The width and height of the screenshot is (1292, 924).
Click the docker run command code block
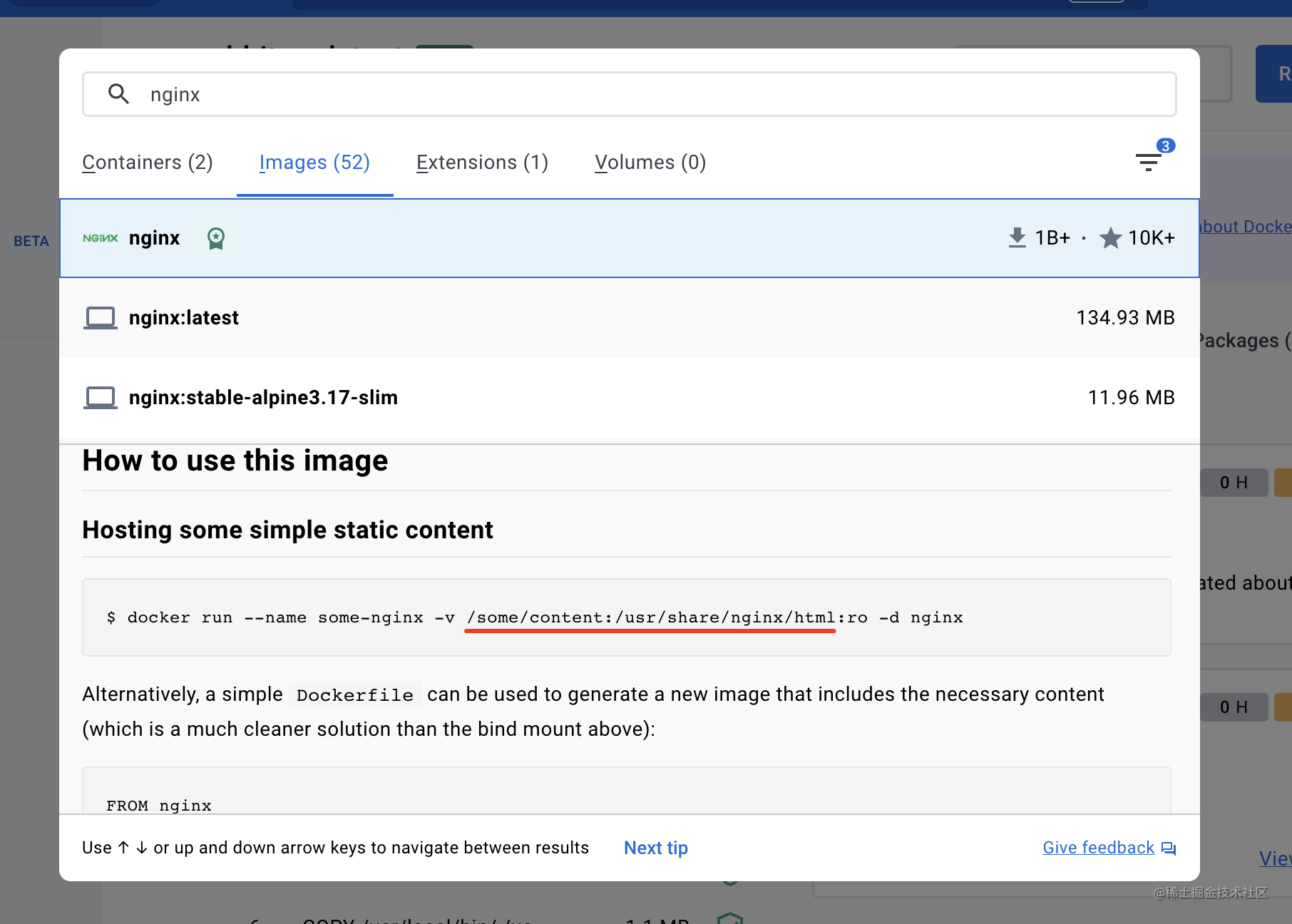click(x=626, y=617)
